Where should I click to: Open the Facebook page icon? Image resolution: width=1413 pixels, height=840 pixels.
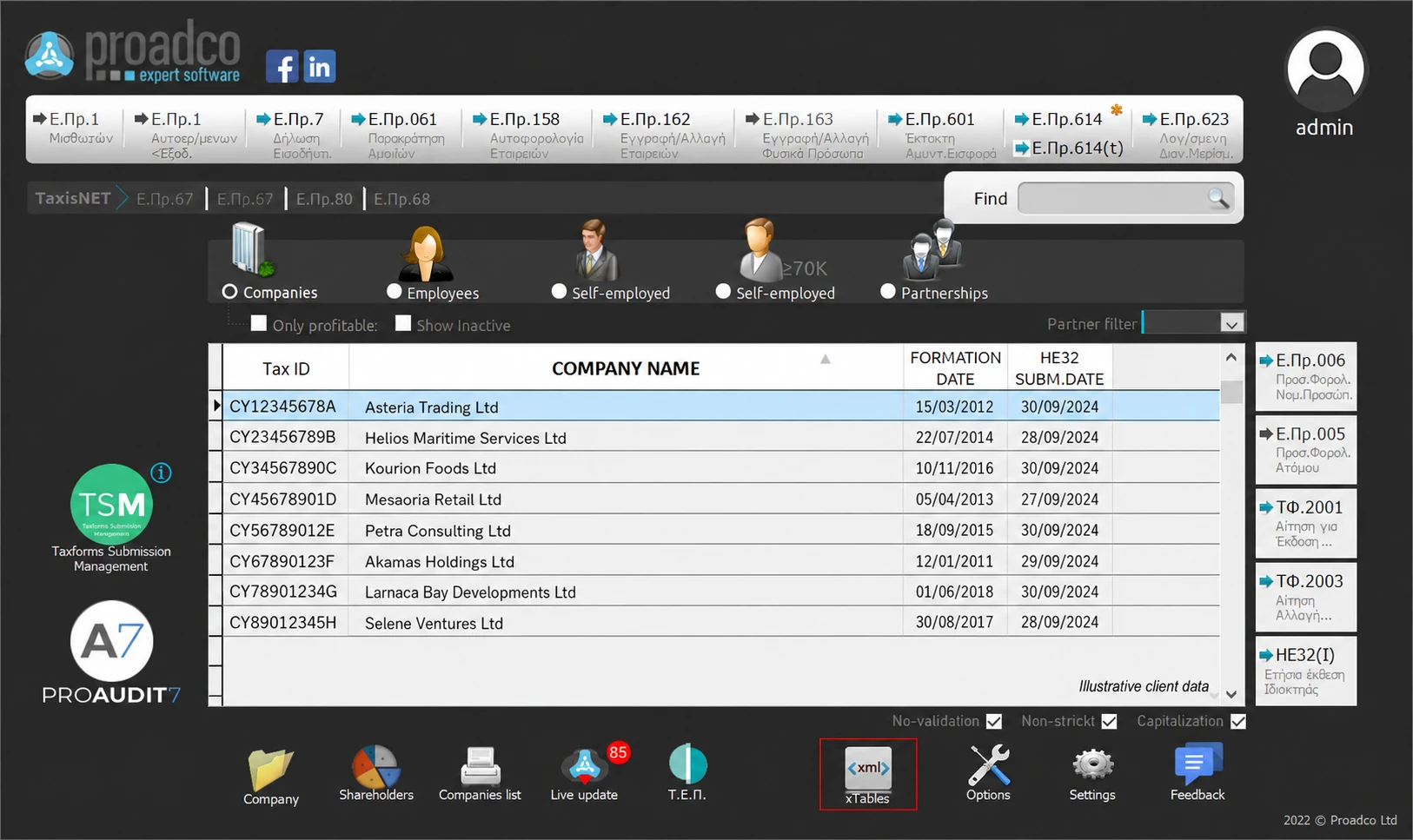click(x=282, y=66)
